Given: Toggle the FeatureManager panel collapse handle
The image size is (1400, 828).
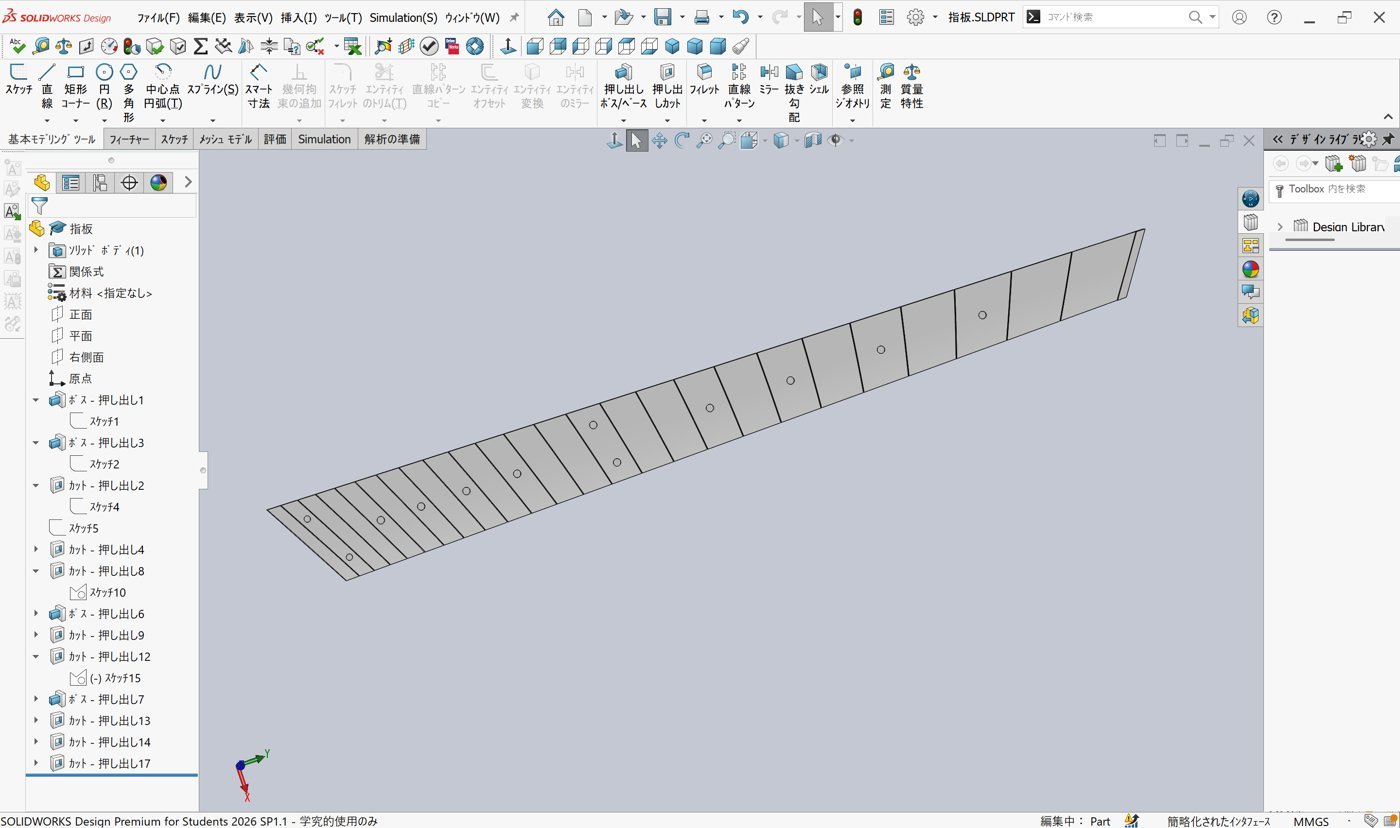Looking at the screenshot, I should (203, 469).
